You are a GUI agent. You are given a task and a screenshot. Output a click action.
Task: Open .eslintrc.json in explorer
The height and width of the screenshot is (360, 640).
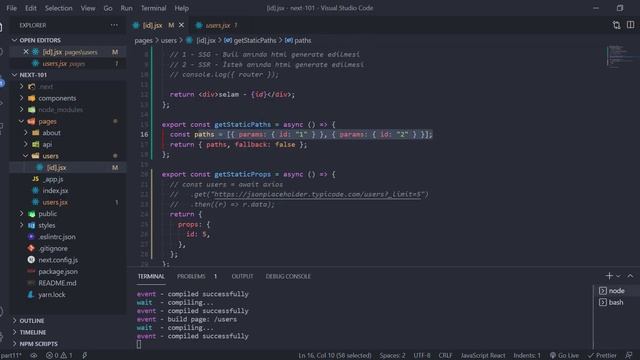click(x=57, y=237)
